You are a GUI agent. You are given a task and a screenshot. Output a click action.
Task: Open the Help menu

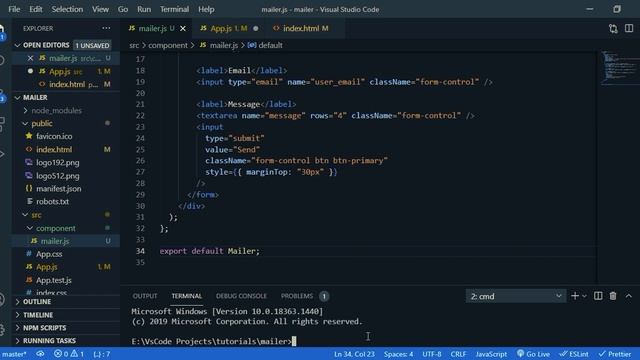206,9
